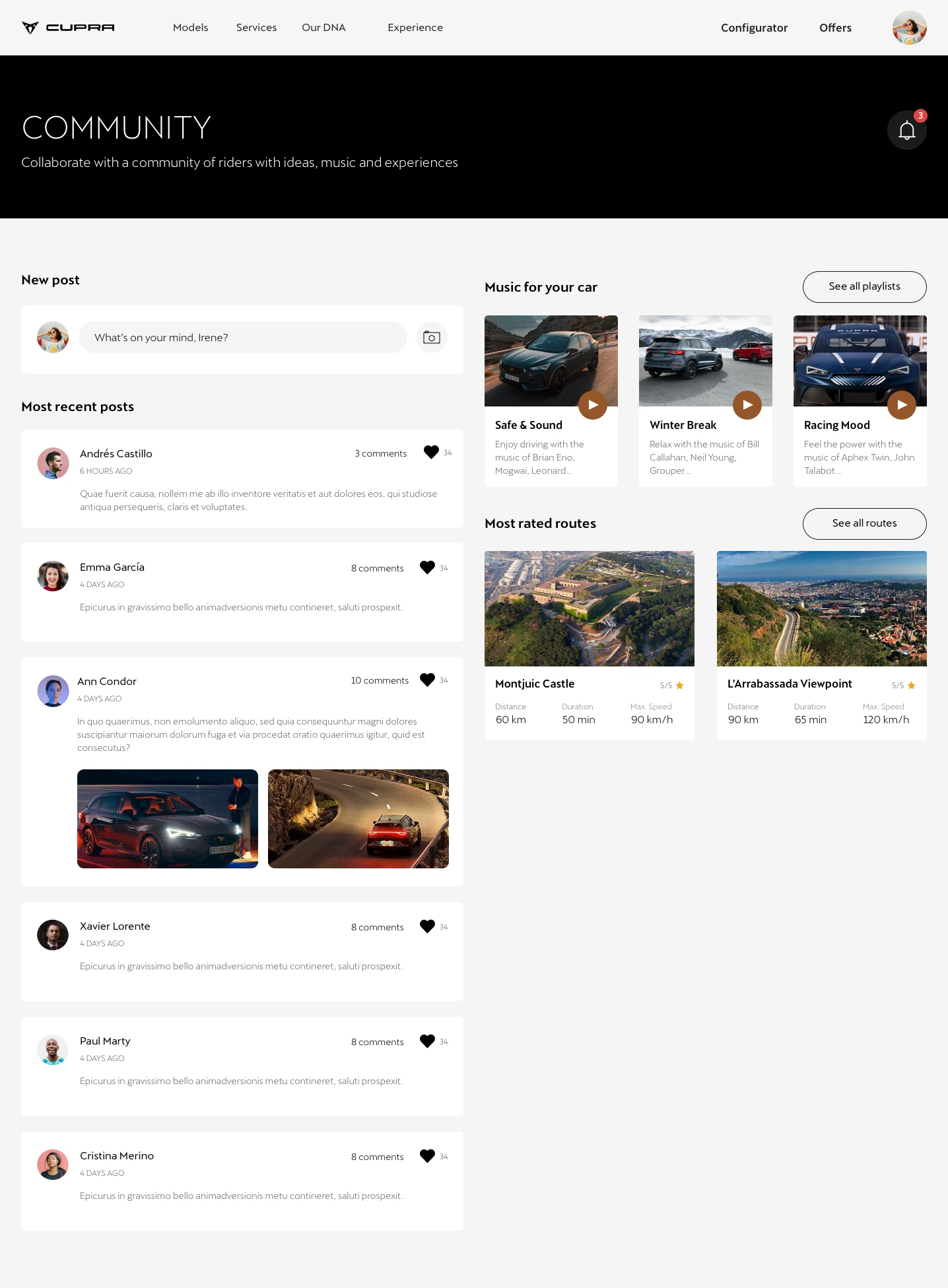
Task: Open the Montjuic Castle route photo
Action: point(590,608)
